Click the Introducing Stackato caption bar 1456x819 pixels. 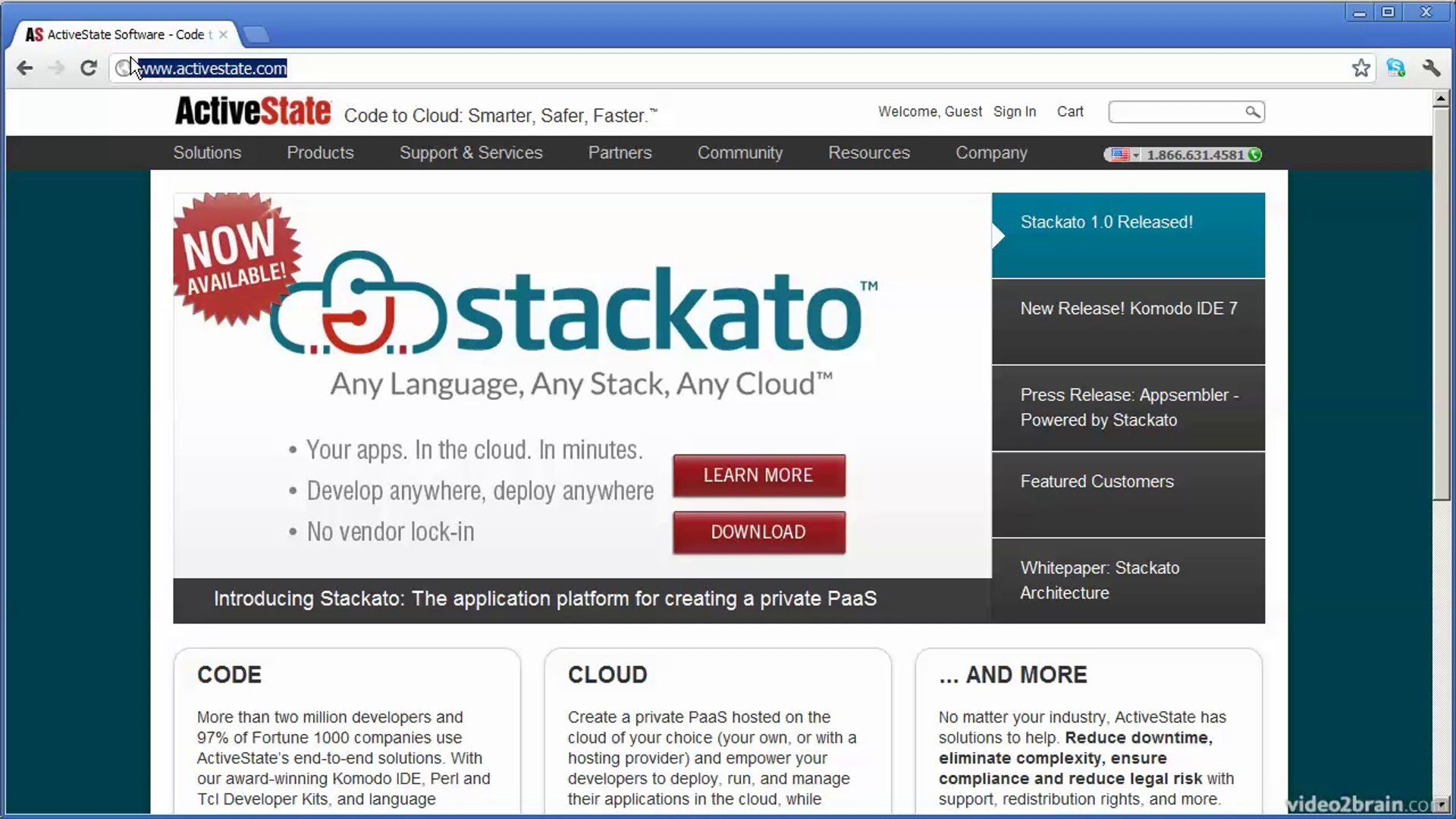(582, 601)
